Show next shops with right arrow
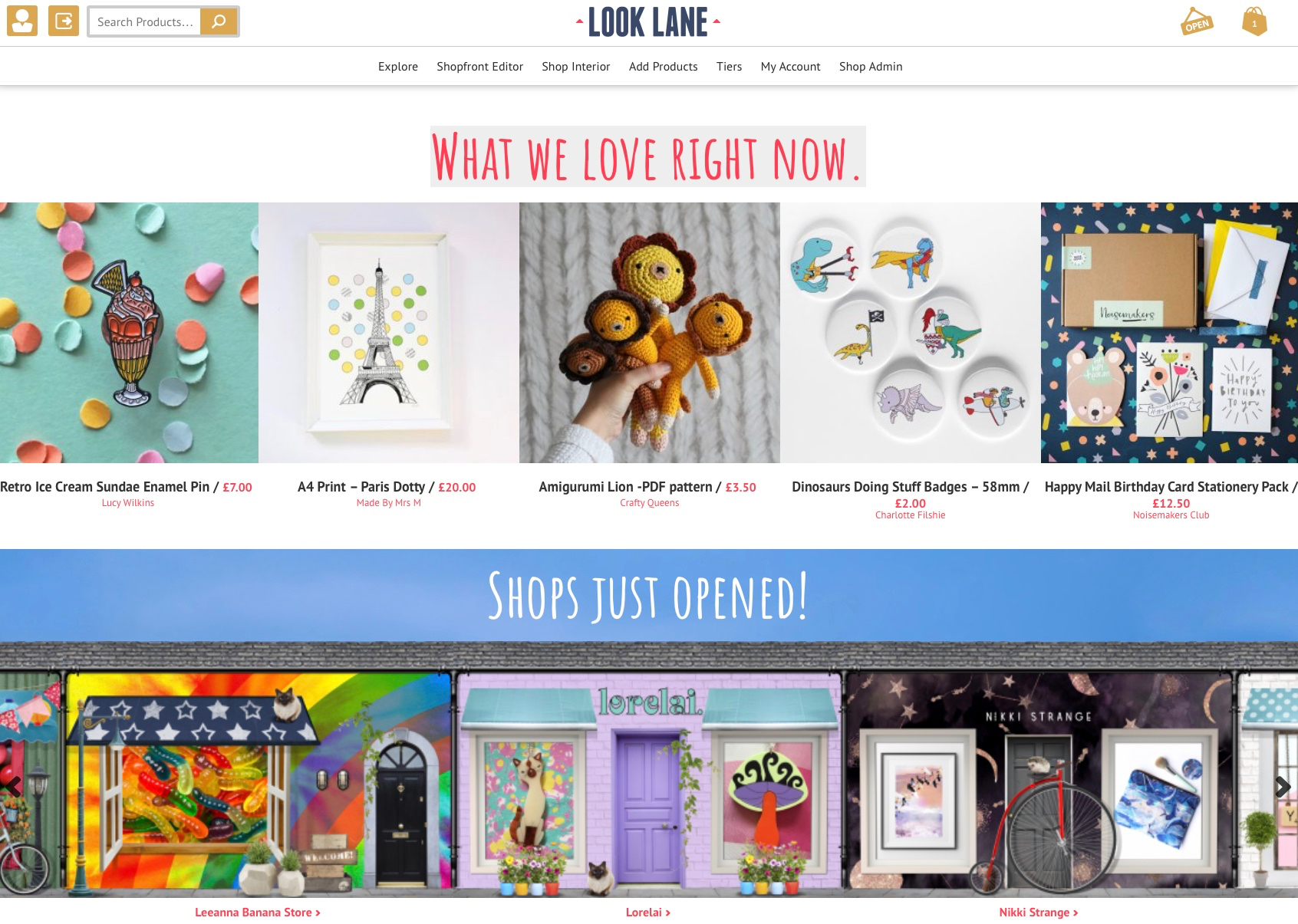 tap(1283, 786)
